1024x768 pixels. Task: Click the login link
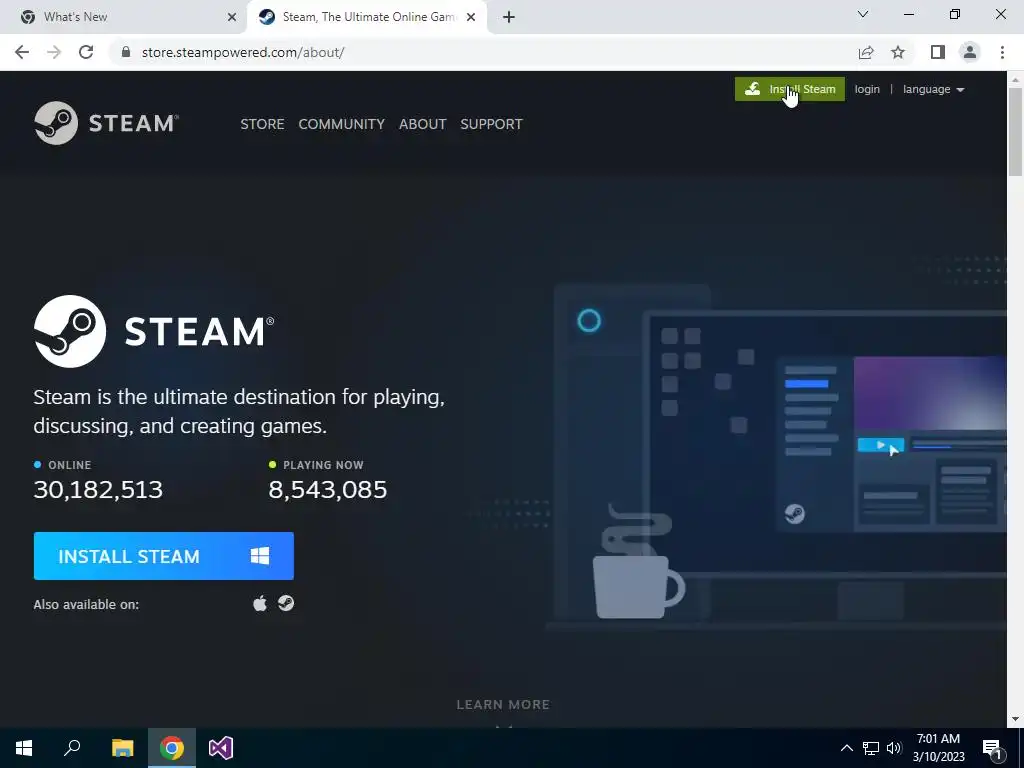pos(867,89)
